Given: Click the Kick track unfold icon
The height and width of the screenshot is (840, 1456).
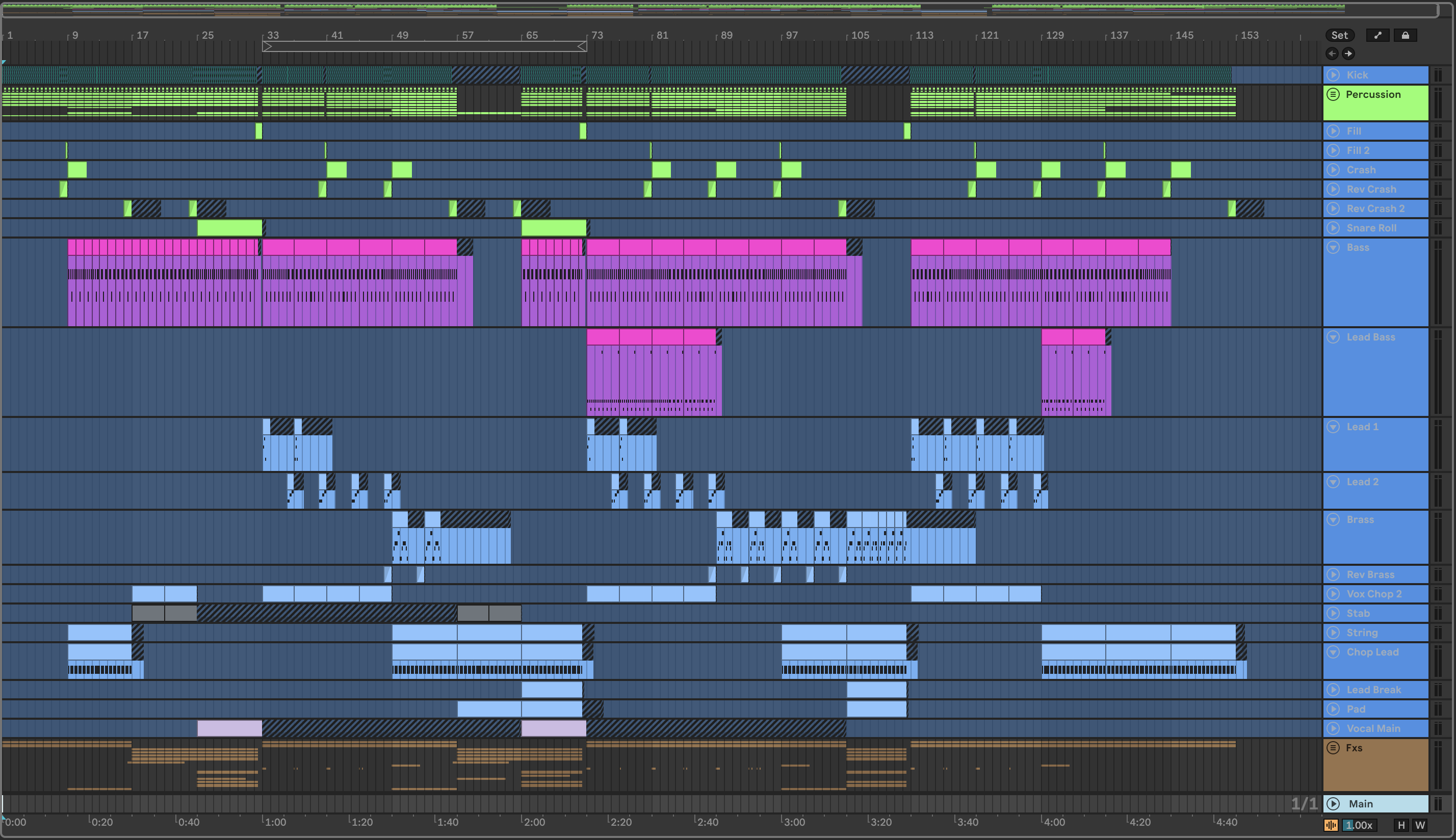Looking at the screenshot, I should [x=1333, y=75].
